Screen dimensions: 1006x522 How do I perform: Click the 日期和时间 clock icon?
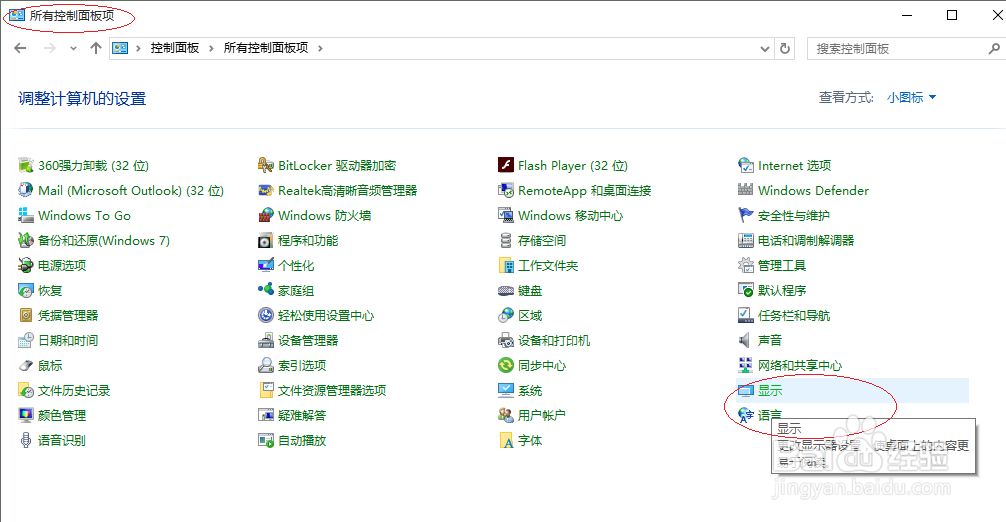[26, 341]
